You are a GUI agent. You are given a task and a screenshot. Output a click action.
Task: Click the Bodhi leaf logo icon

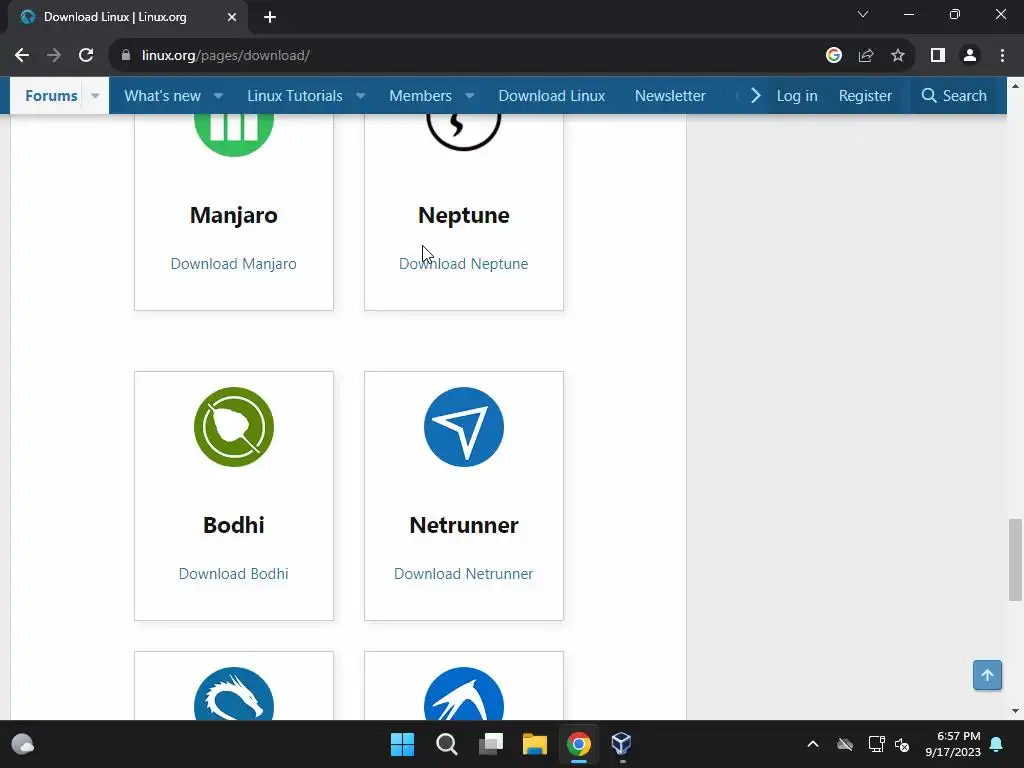234,427
